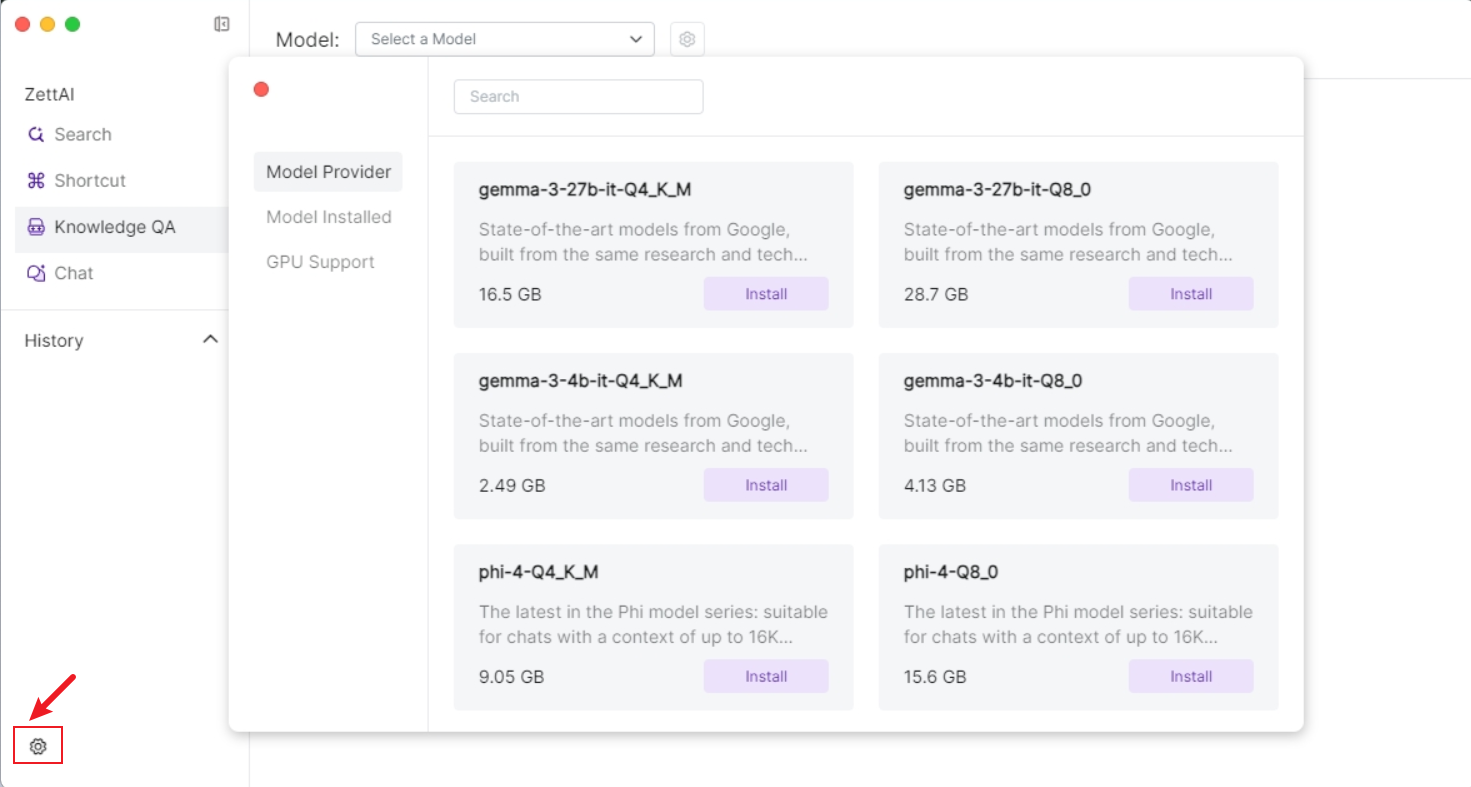Install gemma-3-27b-it-Q4_K_M model

click(766, 294)
